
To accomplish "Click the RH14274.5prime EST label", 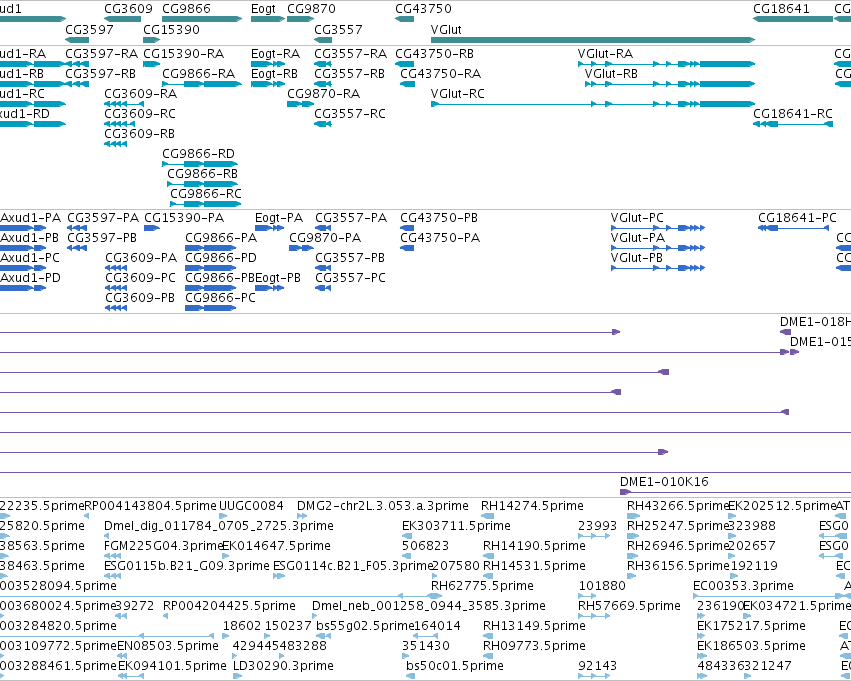I will (532, 507).
